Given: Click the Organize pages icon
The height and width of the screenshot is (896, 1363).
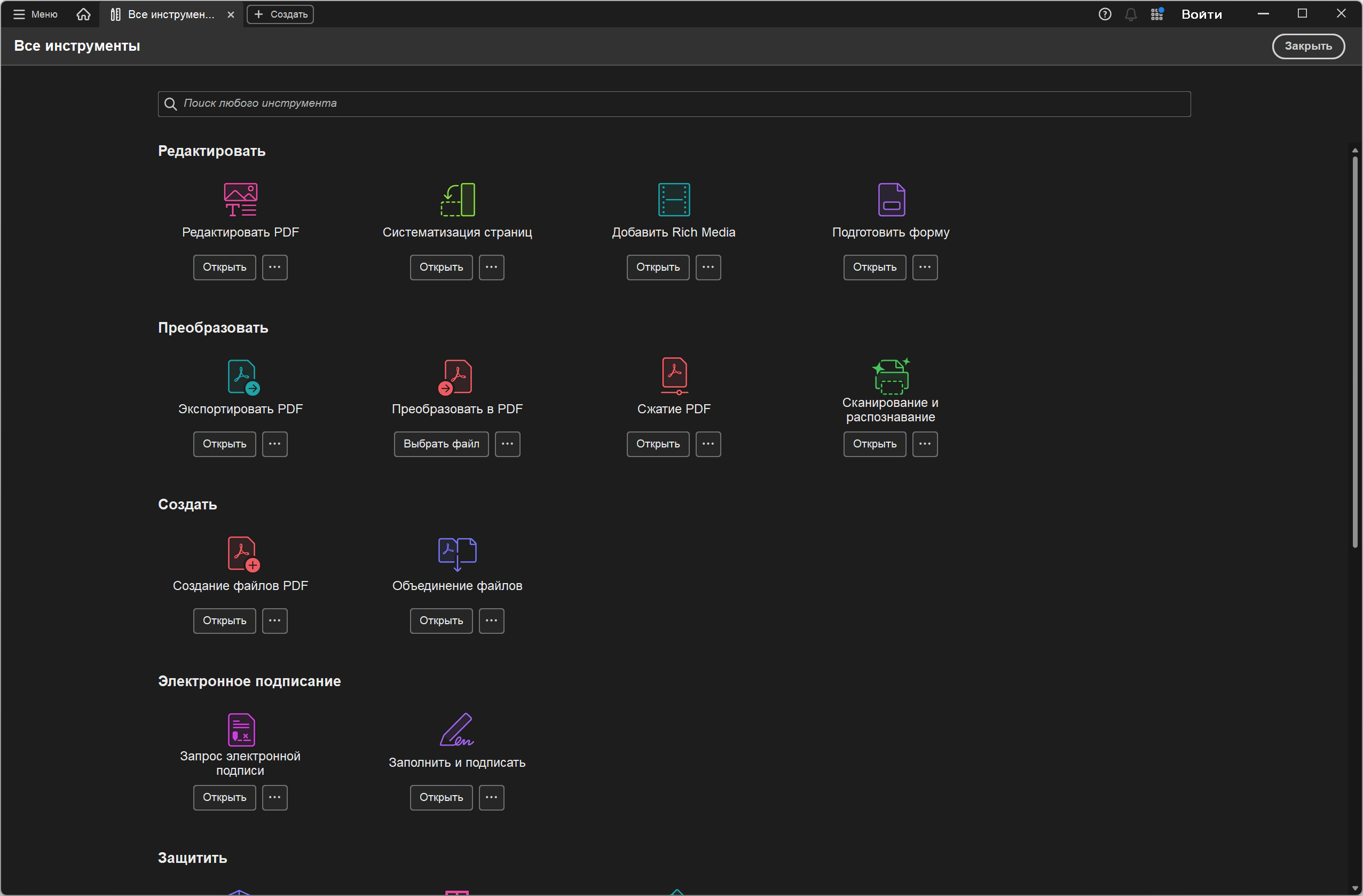Looking at the screenshot, I should click(x=457, y=199).
